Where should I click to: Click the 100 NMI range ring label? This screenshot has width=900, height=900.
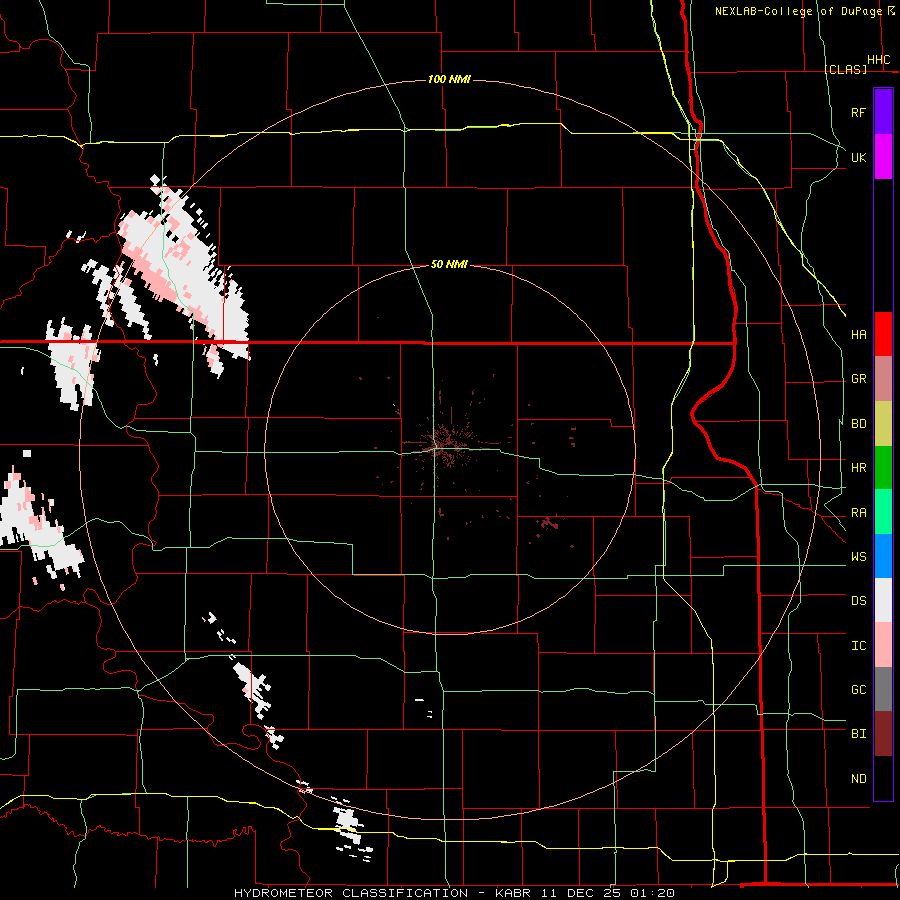pyautogui.click(x=449, y=79)
